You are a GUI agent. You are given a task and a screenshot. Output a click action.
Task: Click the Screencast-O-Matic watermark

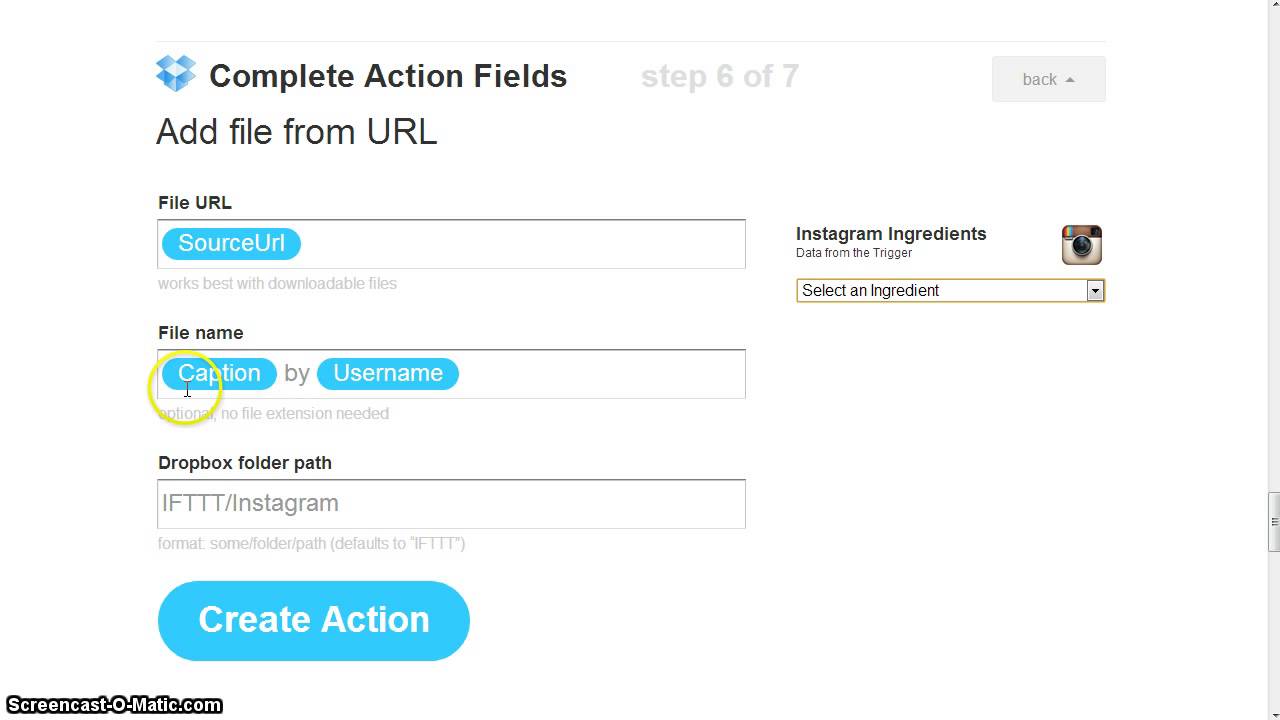point(113,705)
